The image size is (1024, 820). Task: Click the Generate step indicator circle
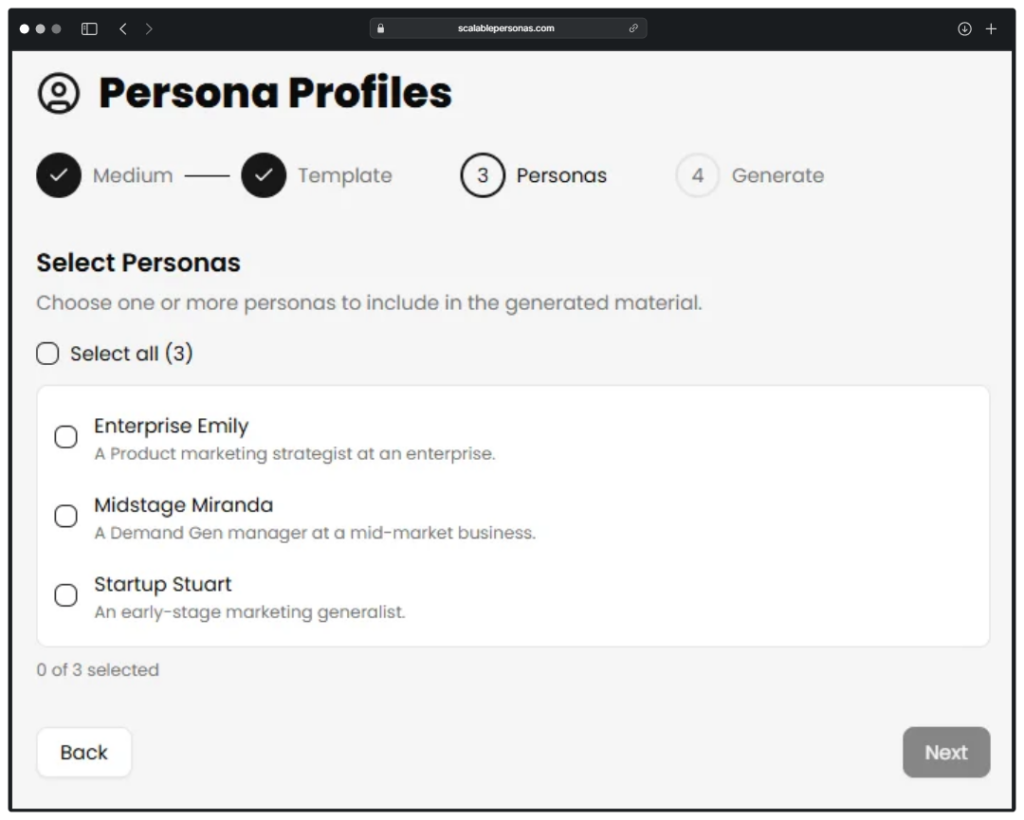point(697,175)
